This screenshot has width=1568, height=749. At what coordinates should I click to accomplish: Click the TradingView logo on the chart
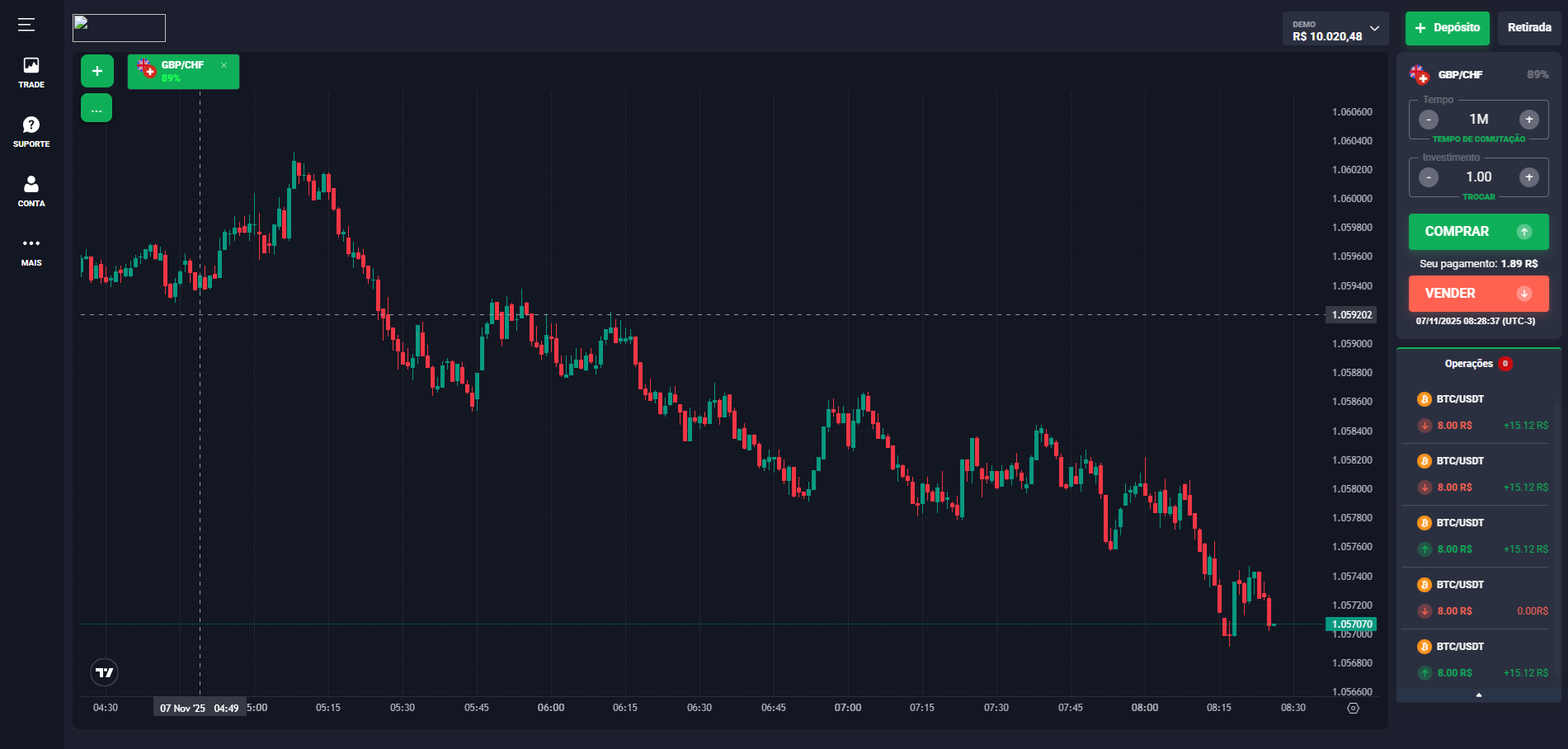click(103, 672)
